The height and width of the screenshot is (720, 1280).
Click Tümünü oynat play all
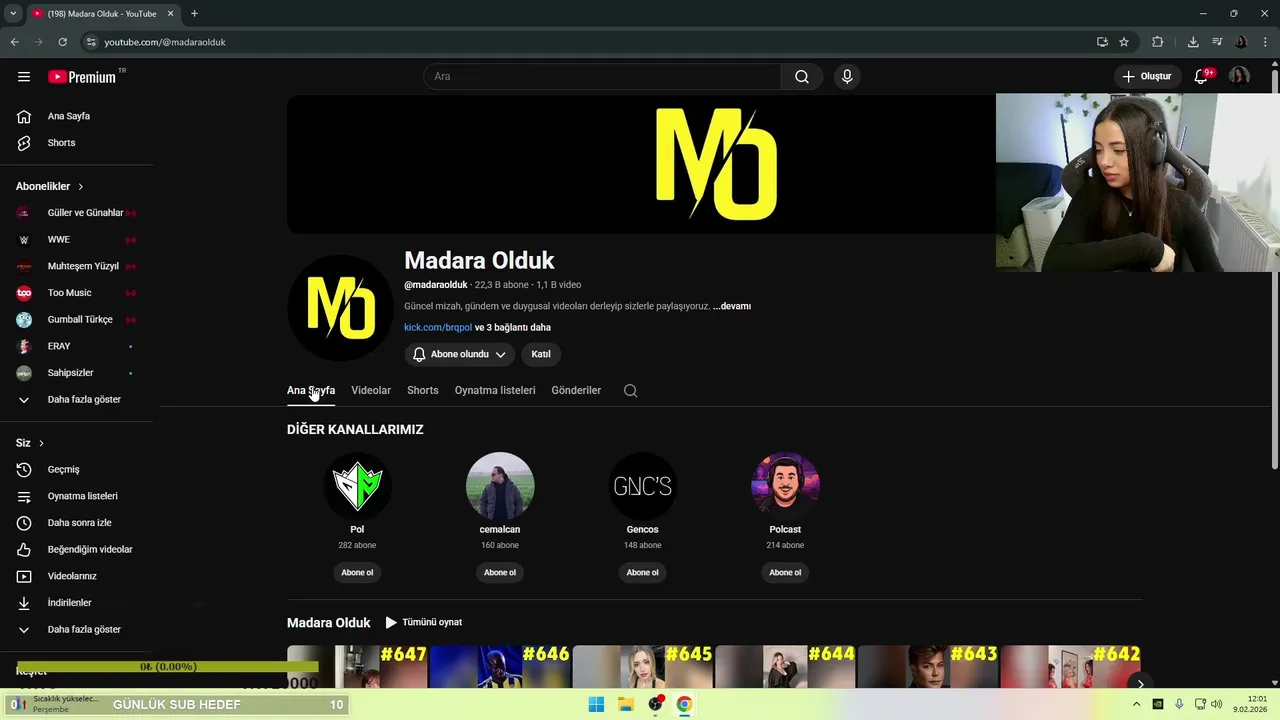424,622
